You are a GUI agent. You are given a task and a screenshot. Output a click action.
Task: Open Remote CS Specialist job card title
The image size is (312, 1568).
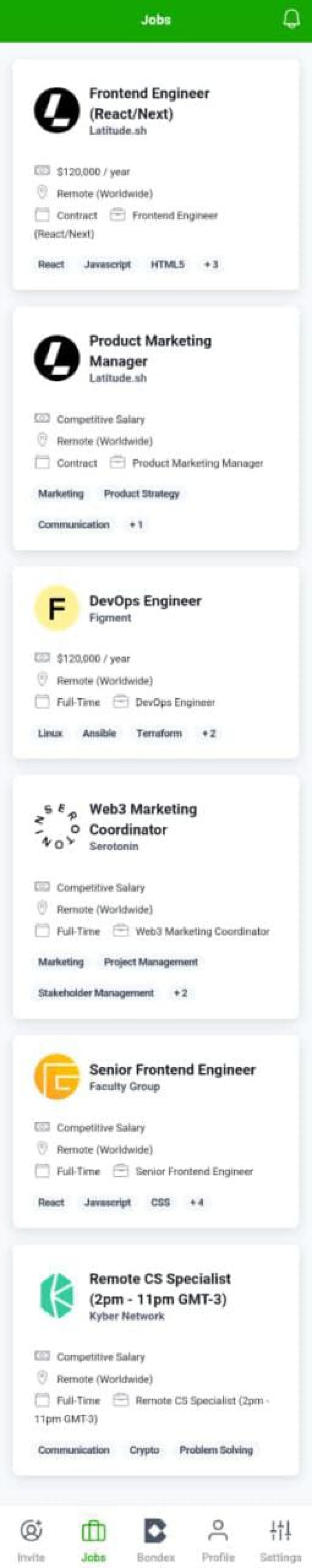tap(160, 1289)
